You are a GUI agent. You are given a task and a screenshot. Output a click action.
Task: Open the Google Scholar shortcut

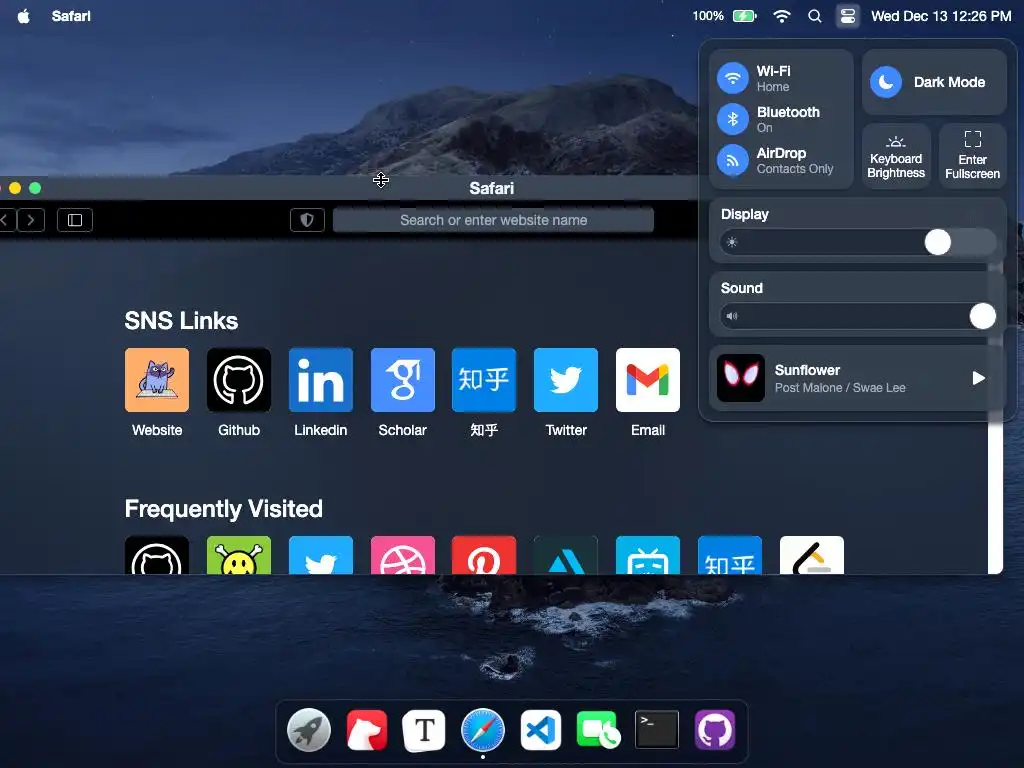[x=402, y=380]
